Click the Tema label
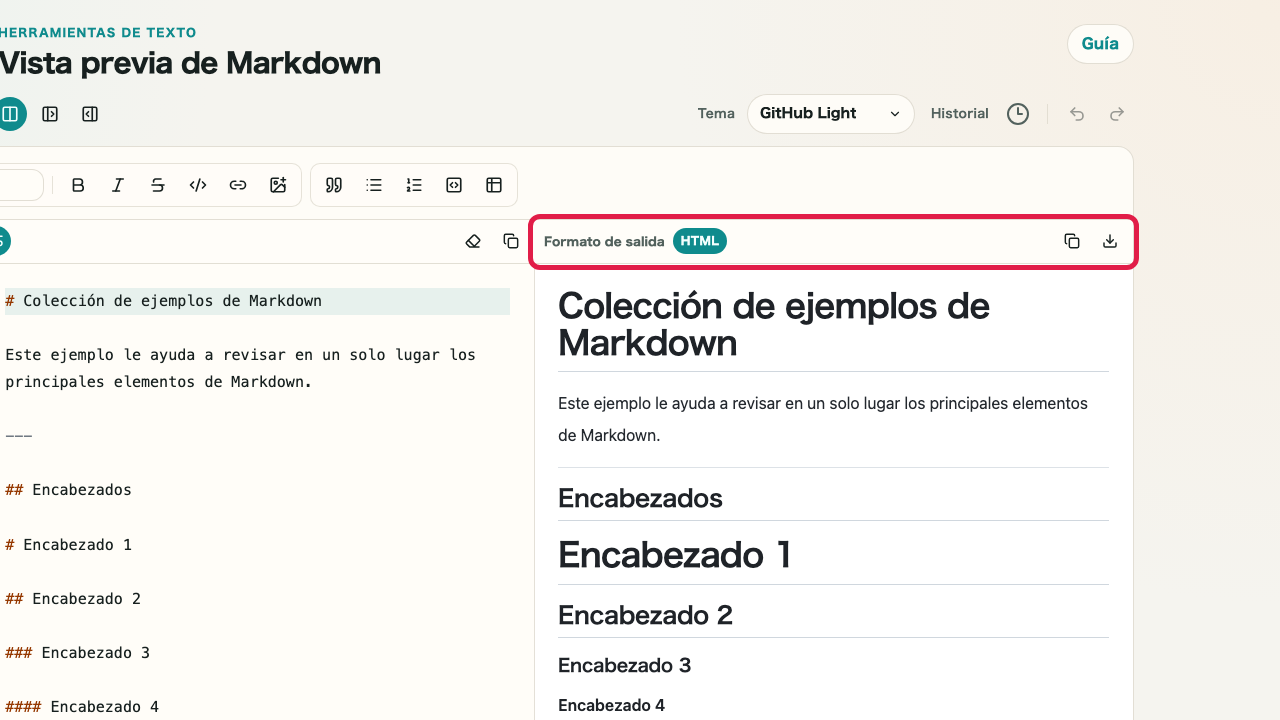 point(716,114)
